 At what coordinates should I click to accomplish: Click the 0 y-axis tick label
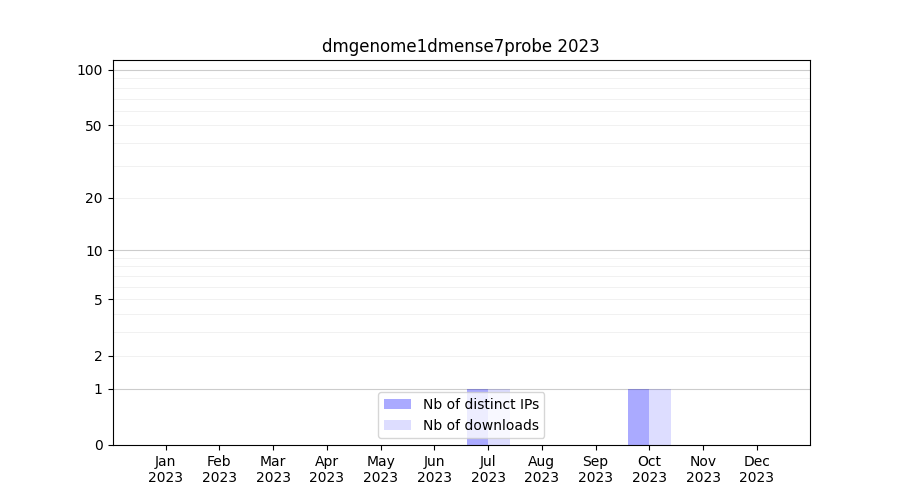(97, 445)
